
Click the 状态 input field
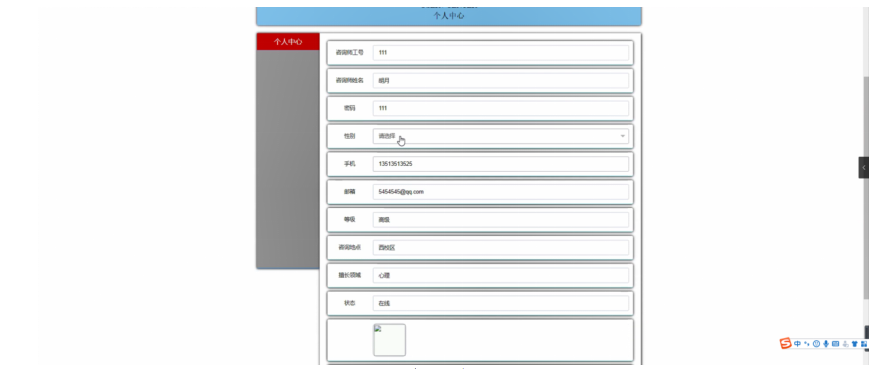tap(501, 303)
